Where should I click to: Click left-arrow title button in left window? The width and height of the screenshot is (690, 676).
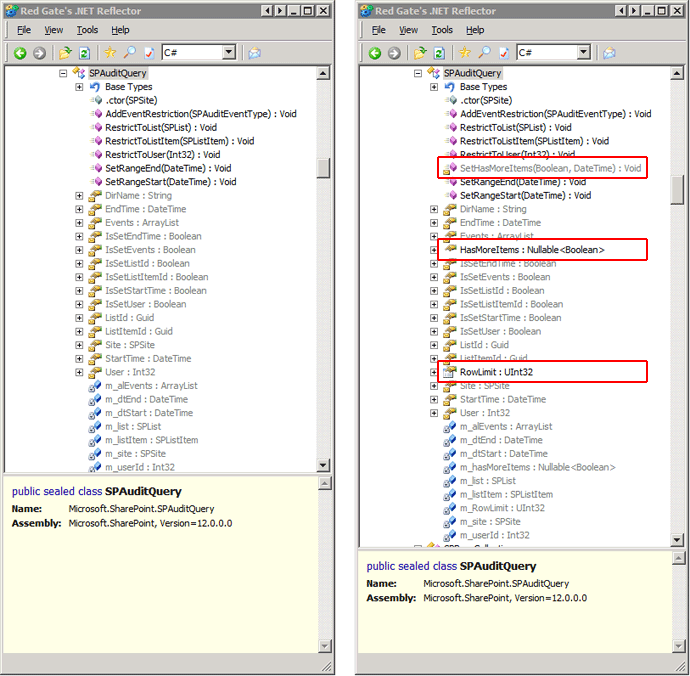[266, 11]
